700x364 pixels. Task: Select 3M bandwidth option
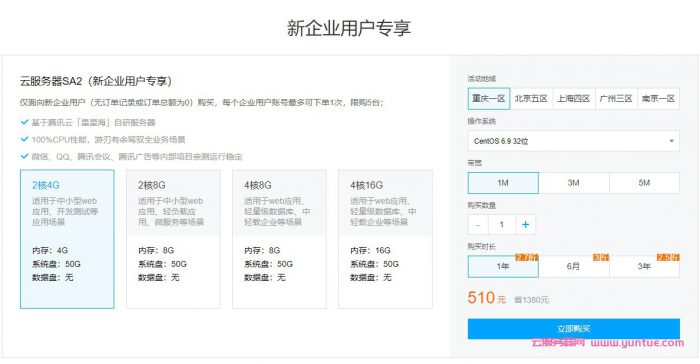(574, 183)
